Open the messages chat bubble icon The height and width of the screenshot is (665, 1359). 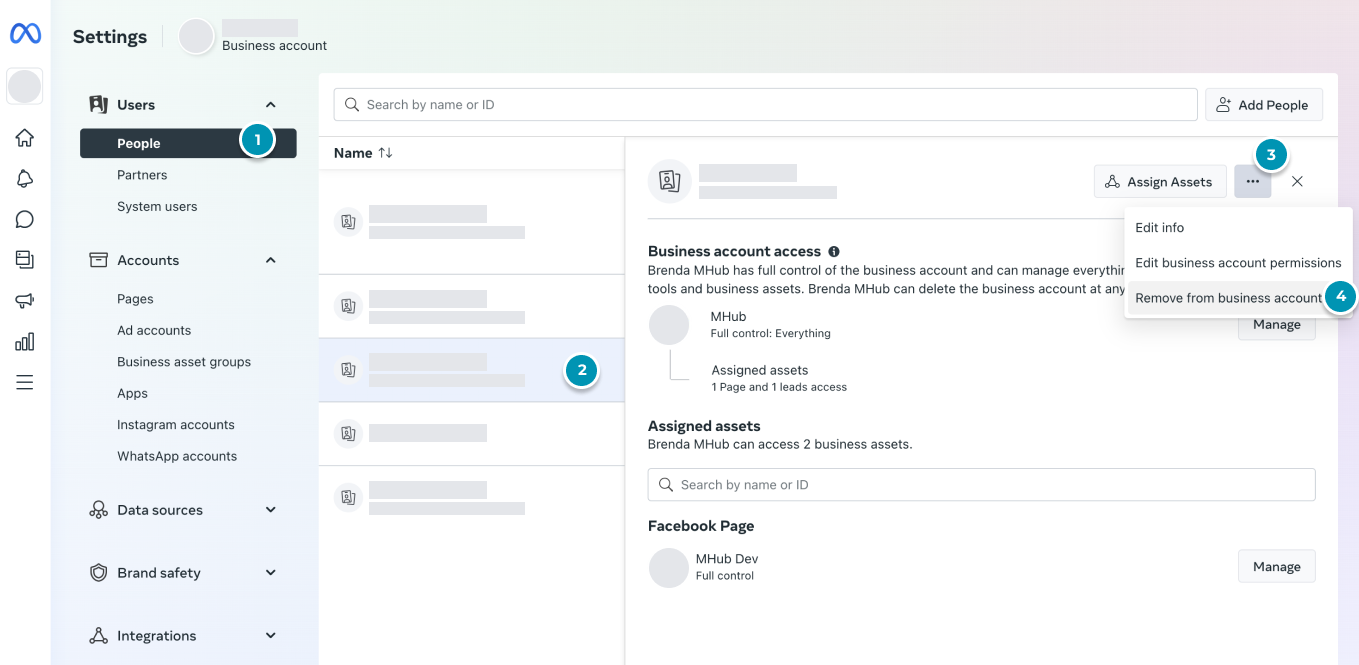tap(25, 220)
